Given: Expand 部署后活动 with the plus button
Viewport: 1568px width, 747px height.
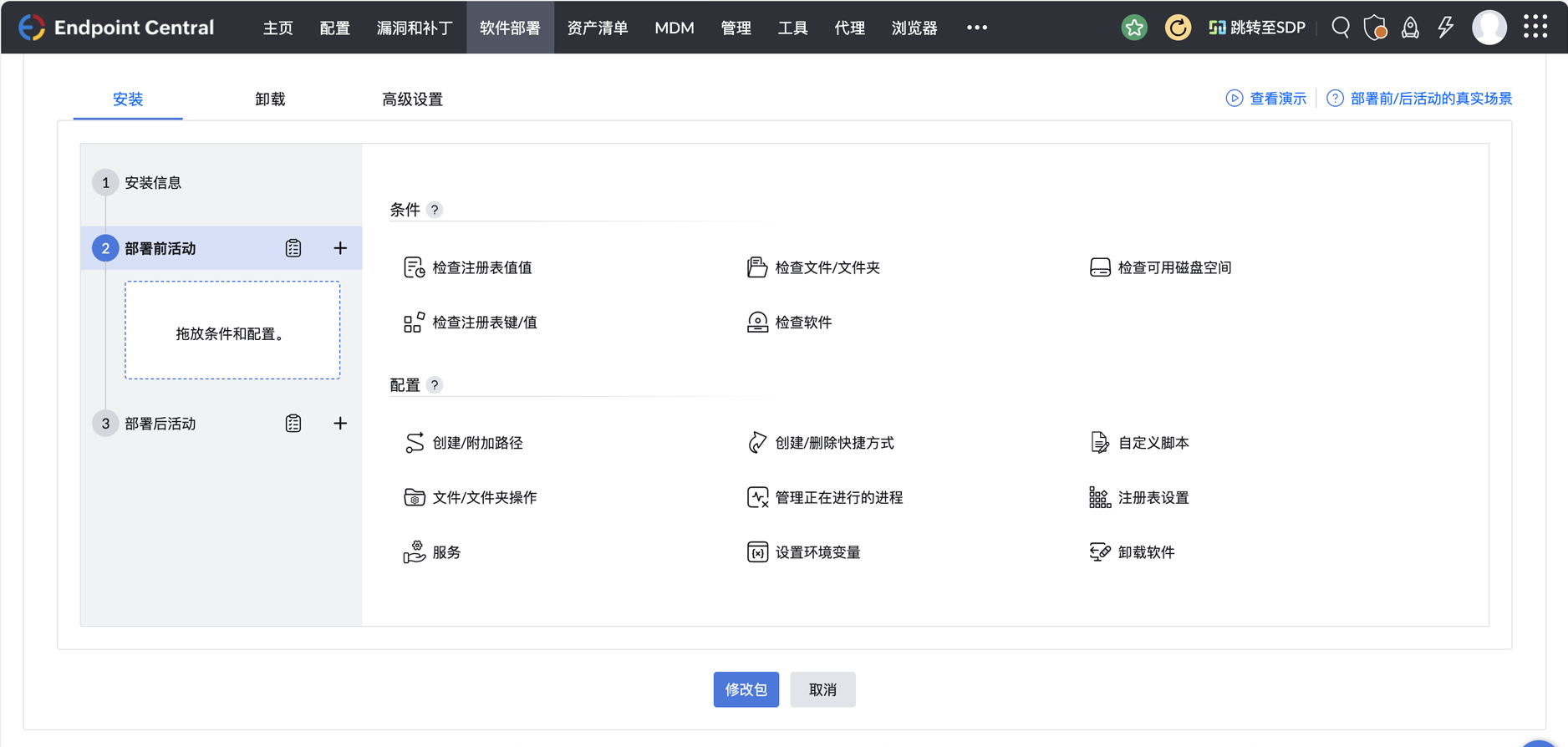Looking at the screenshot, I should click(x=340, y=424).
